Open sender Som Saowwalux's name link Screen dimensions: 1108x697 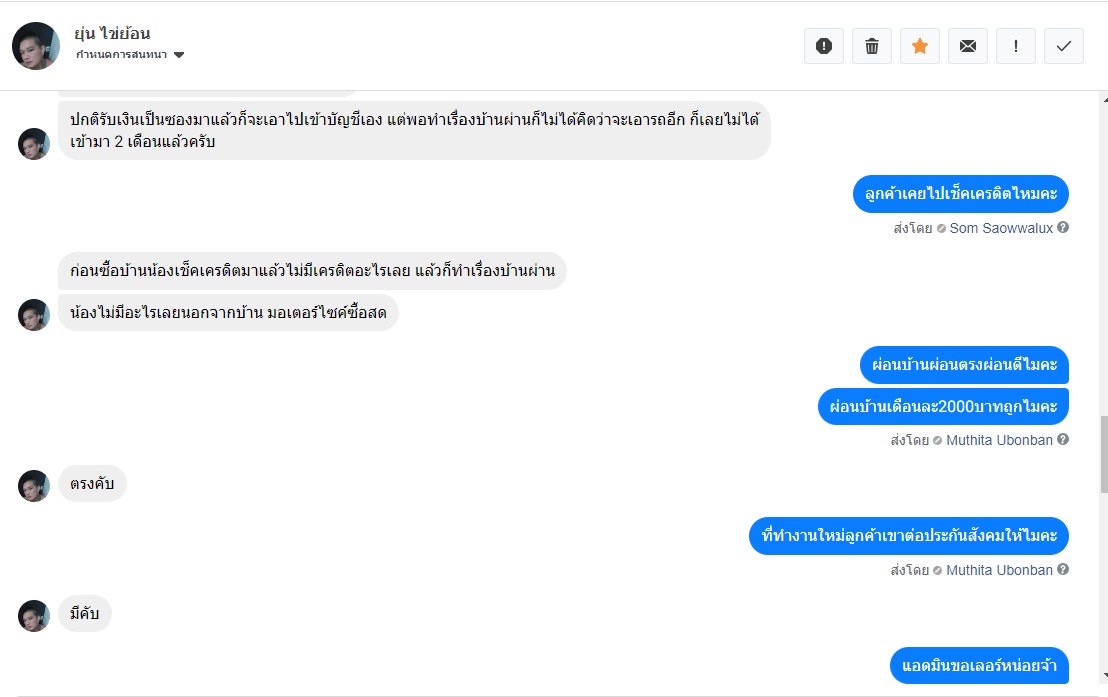1000,228
